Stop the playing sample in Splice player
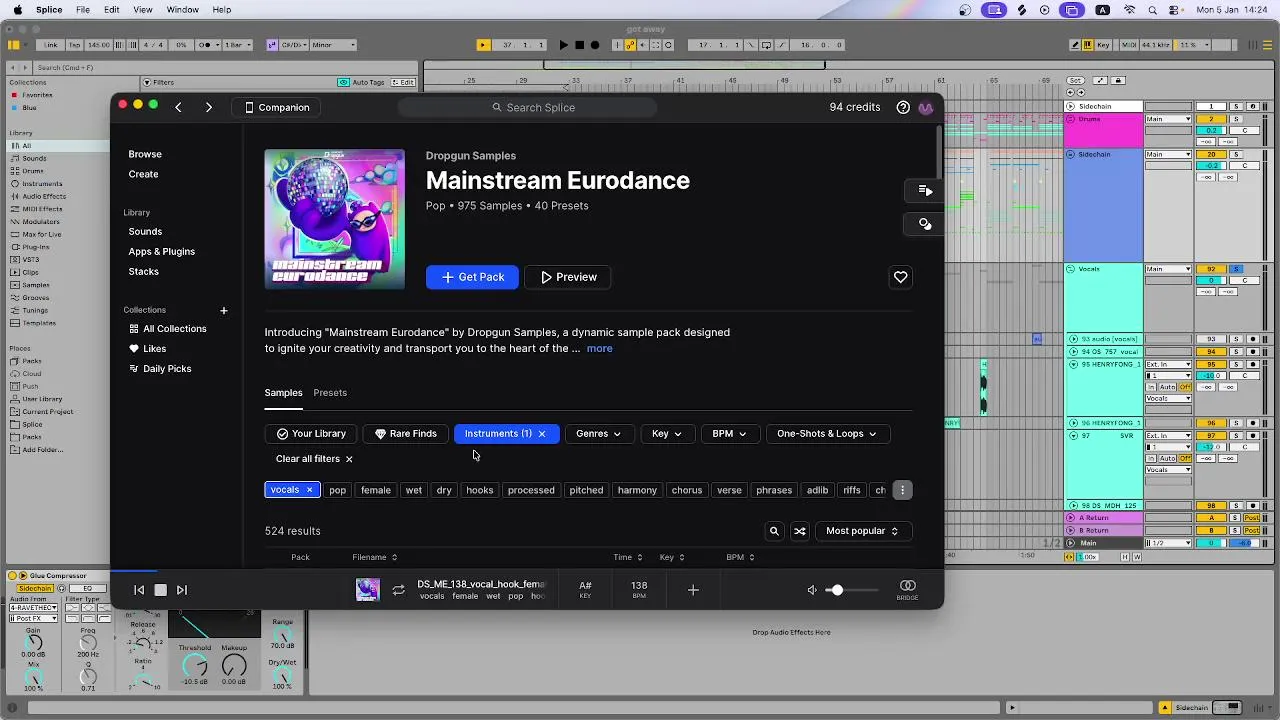Screen dimensions: 1280x720 coord(160,590)
